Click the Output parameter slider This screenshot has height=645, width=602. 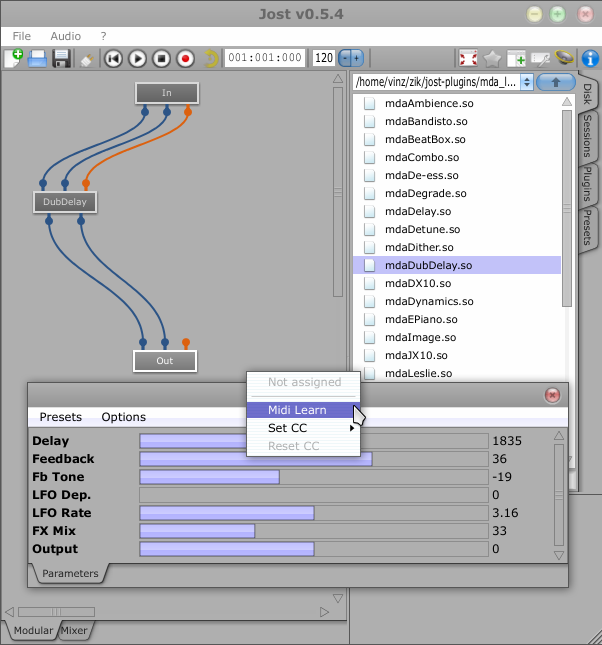314,549
